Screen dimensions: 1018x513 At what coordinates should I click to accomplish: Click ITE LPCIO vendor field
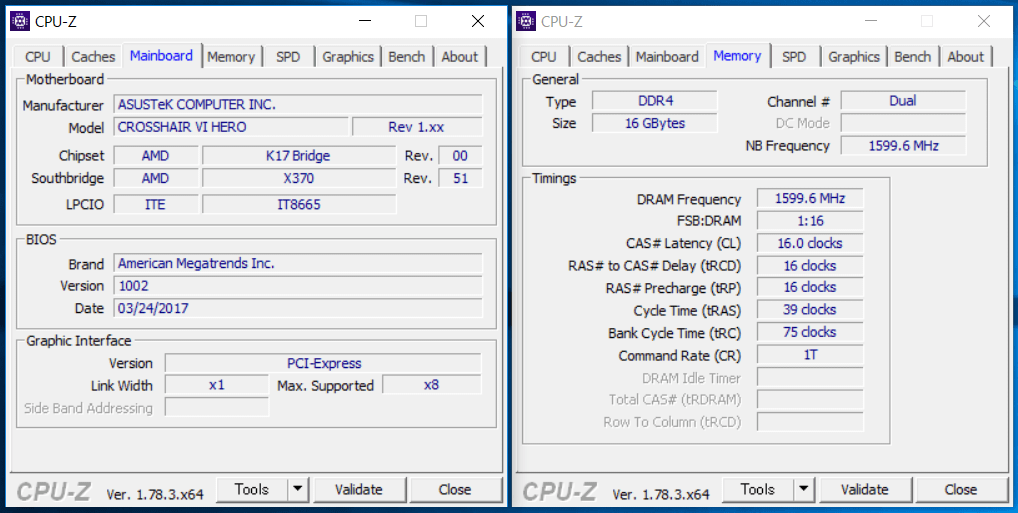point(156,205)
